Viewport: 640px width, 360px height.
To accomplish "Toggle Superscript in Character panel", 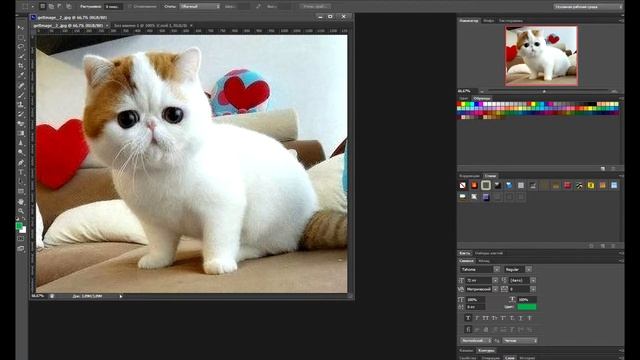I will pyautogui.click(x=503, y=318).
